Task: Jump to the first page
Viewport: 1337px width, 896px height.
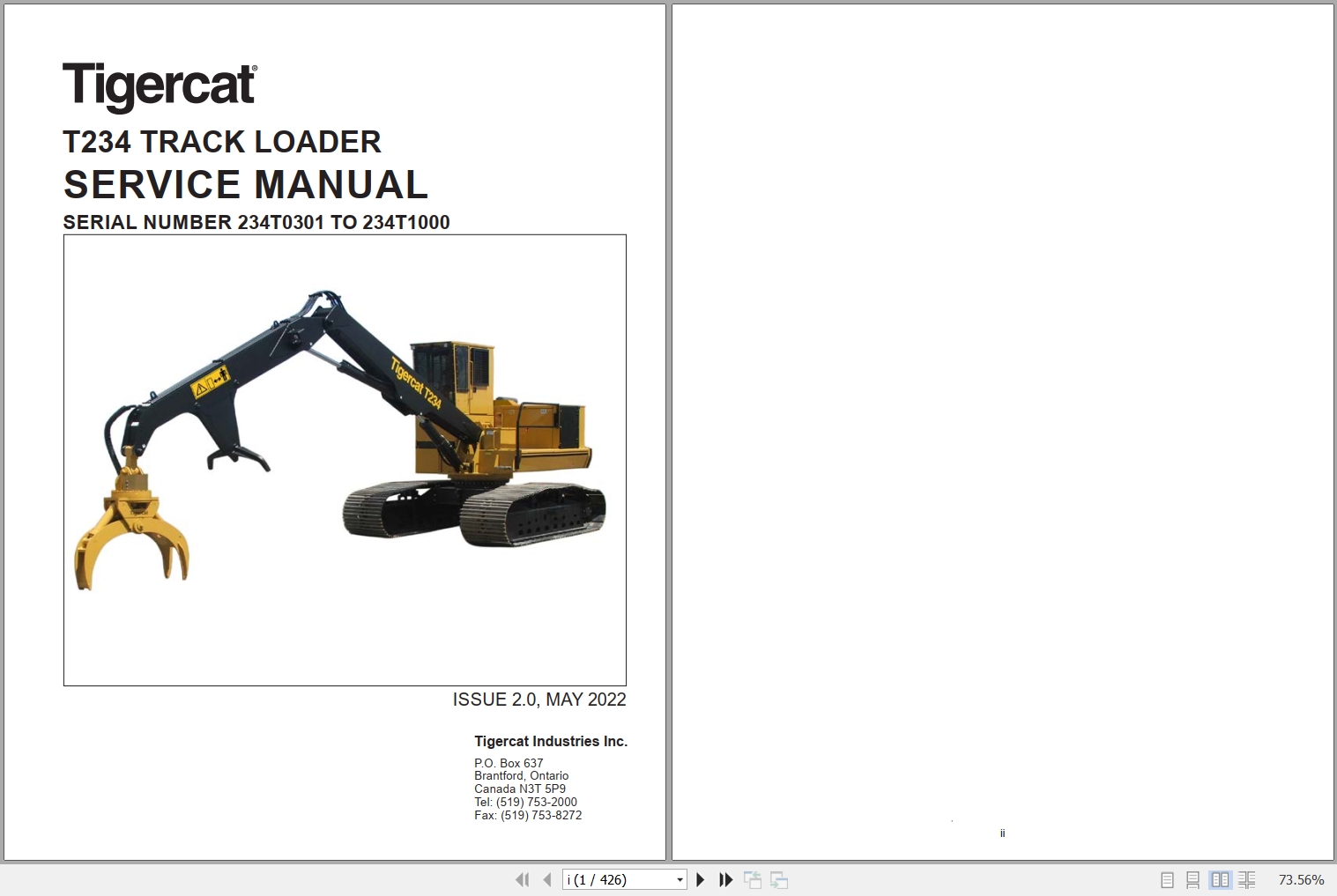Action: click(522, 879)
